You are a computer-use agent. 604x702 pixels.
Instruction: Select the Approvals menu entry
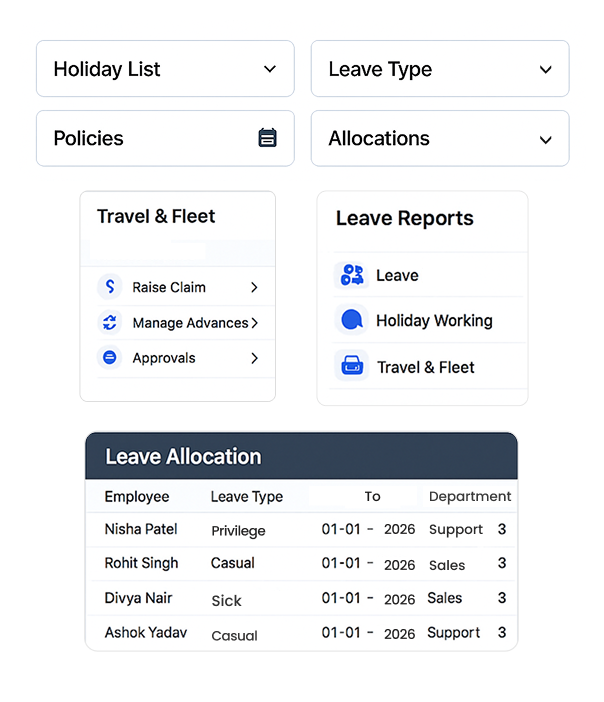(x=164, y=358)
